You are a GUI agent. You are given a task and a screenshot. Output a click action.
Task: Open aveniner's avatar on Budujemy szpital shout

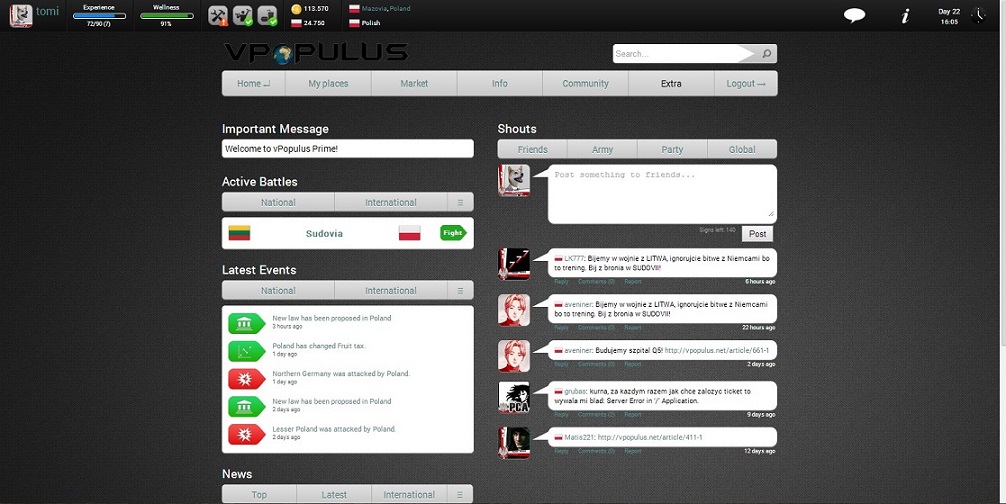[514, 356]
